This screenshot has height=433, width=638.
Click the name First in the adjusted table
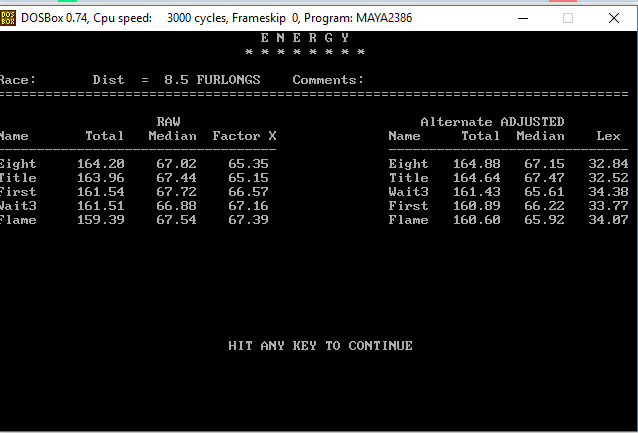(x=409, y=206)
